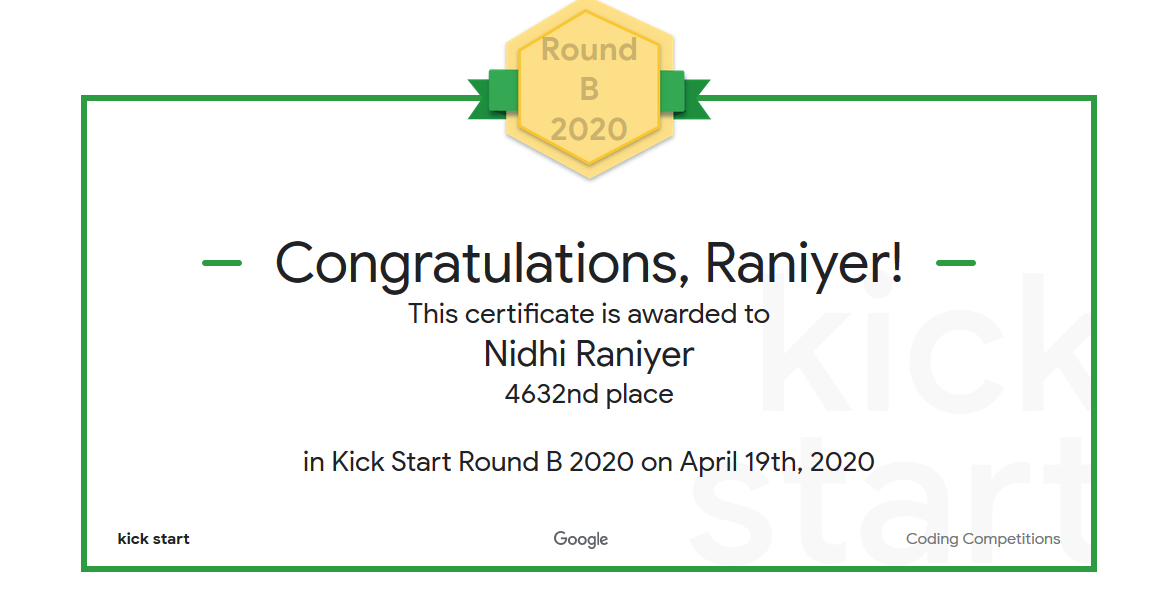
Task: Click the kick start logo bottom left
Action: click(153, 539)
